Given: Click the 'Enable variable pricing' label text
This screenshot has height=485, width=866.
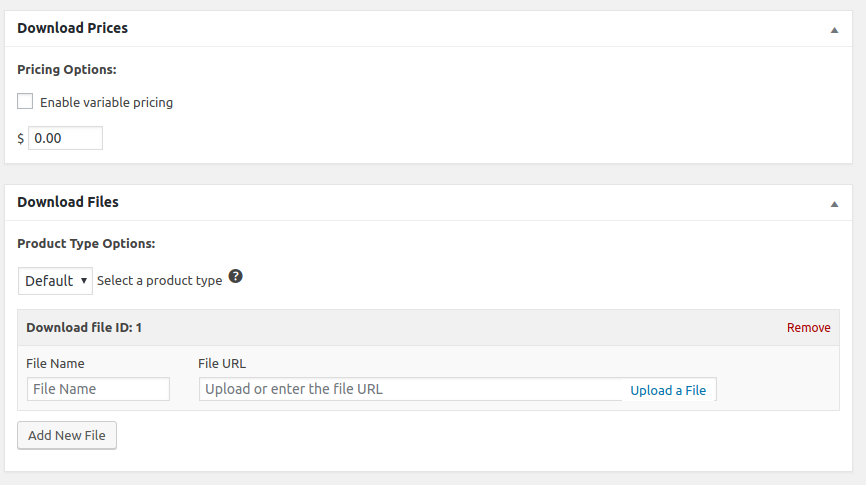Looking at the screenshot, I should [x=106, y=102].
